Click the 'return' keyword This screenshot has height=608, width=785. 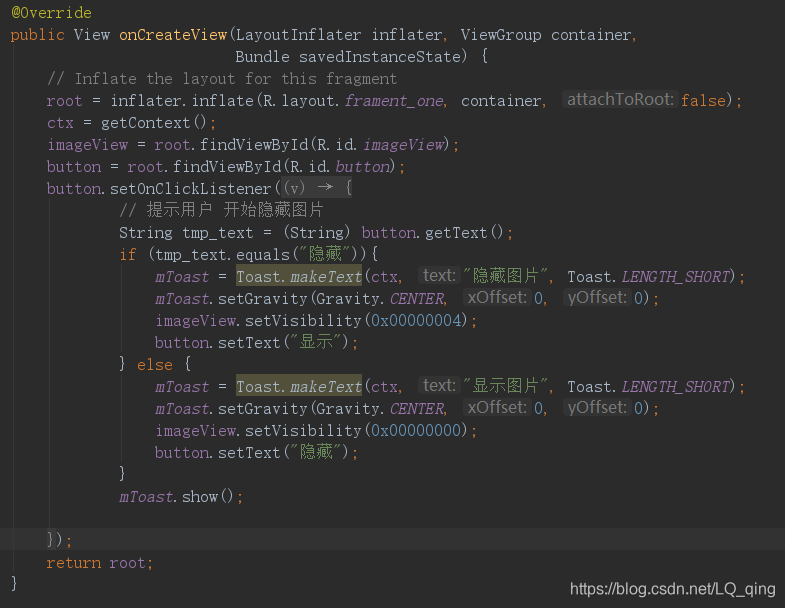point(74,563)
